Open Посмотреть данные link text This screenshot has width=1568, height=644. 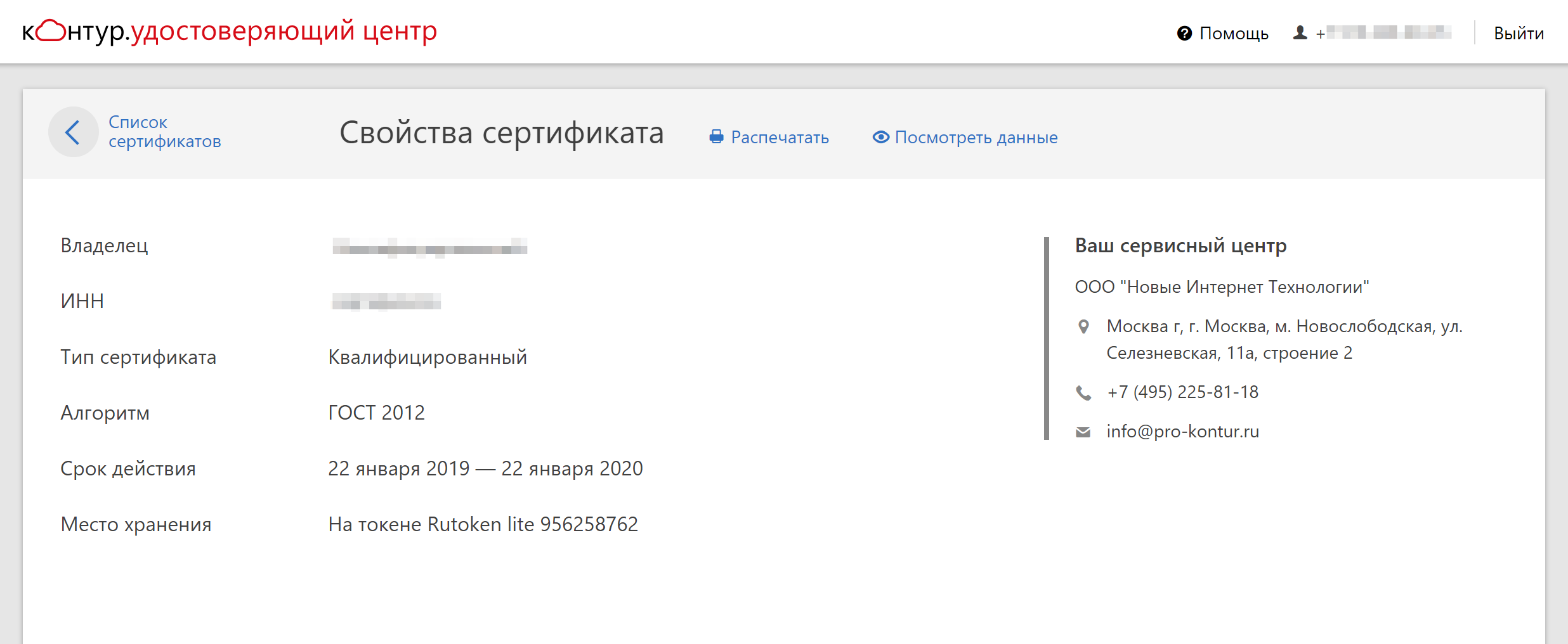(976, 138)
